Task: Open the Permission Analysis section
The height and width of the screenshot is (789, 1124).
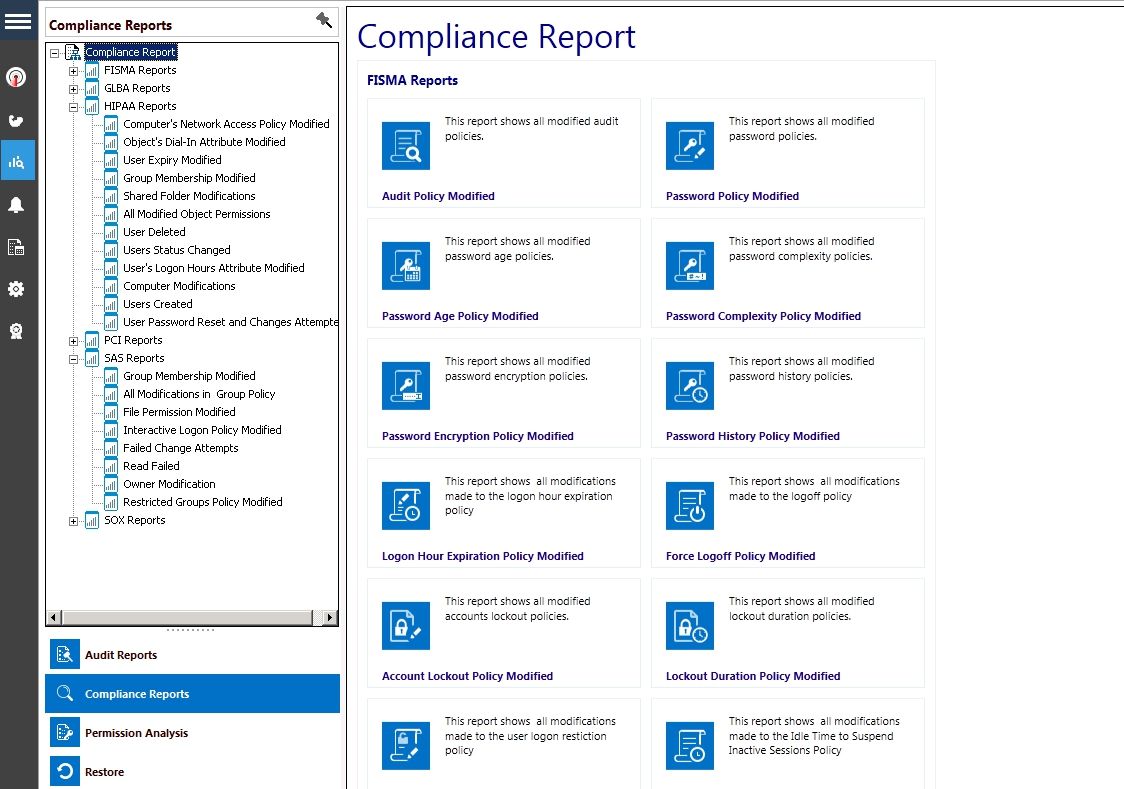Action: (192, 732)
